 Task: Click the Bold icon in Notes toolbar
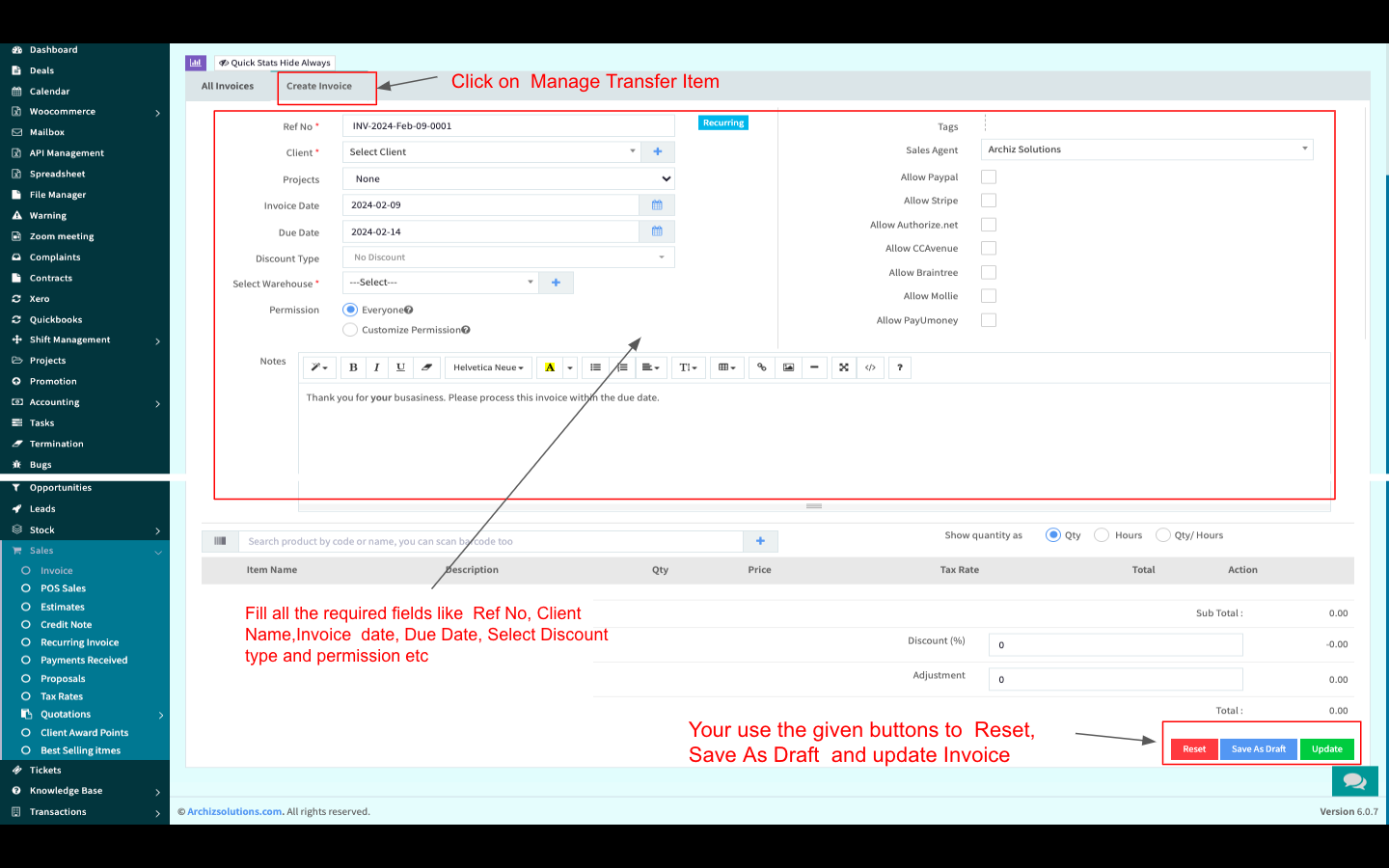(x=353, y=367)
